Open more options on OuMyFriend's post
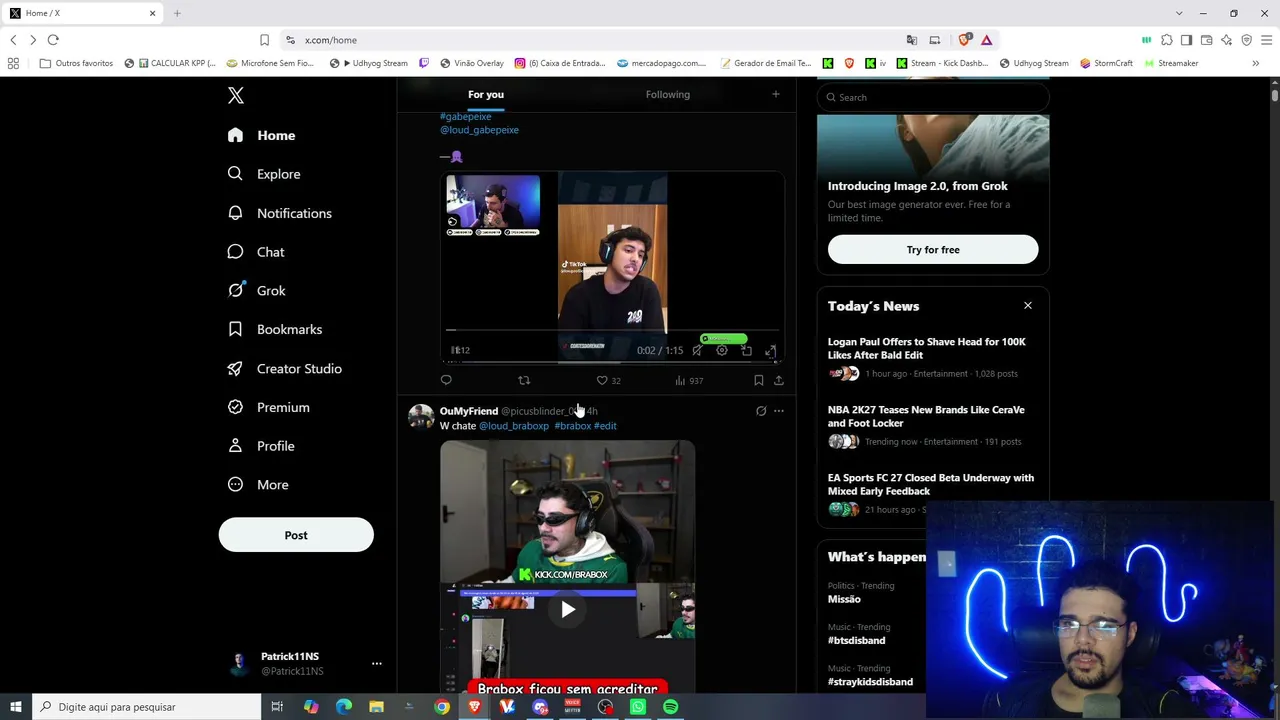The width and height of the screenshot is (1280, 720). tap(779, 411)
